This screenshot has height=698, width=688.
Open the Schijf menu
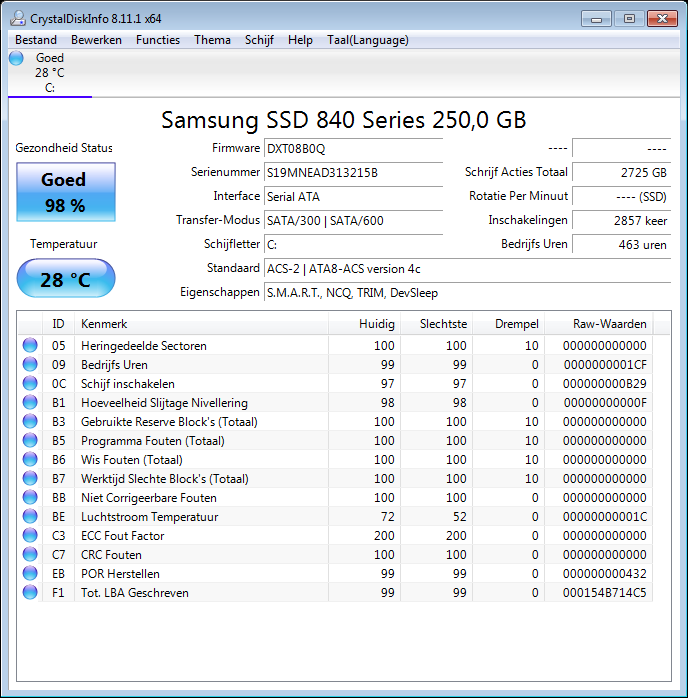pos(259,40)
